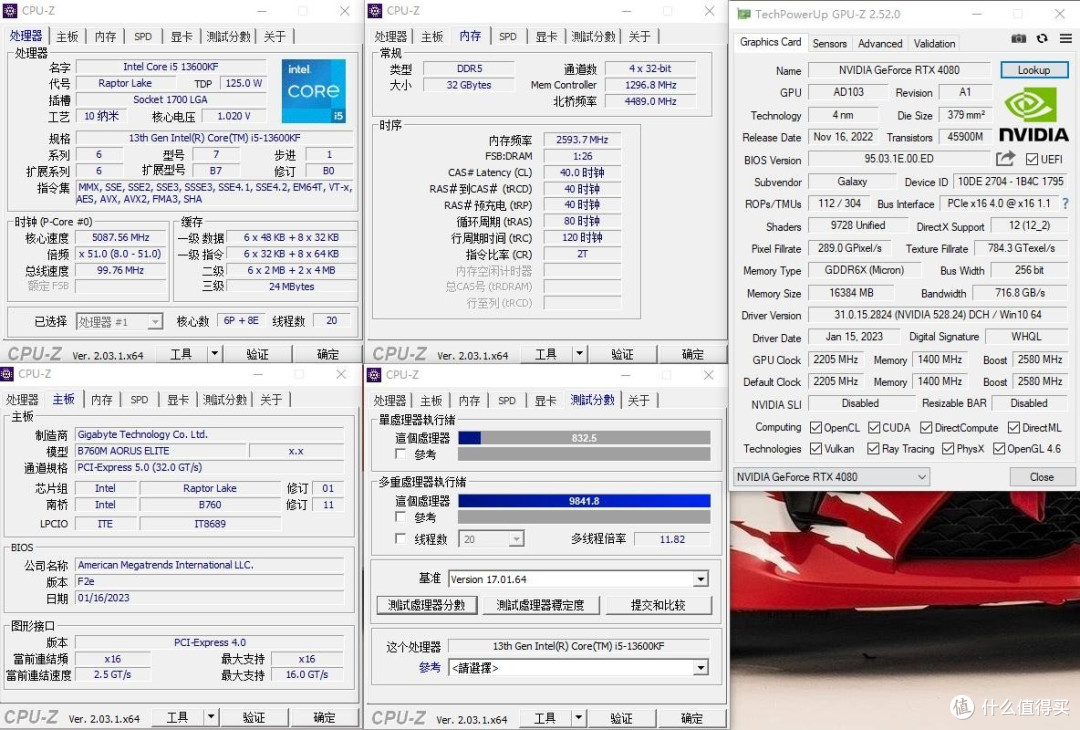Screen dimensions: 1080x730
Task: Click the 多线程倍率 value 11.82
Action: pyautogui.click(x=672, y=539)
